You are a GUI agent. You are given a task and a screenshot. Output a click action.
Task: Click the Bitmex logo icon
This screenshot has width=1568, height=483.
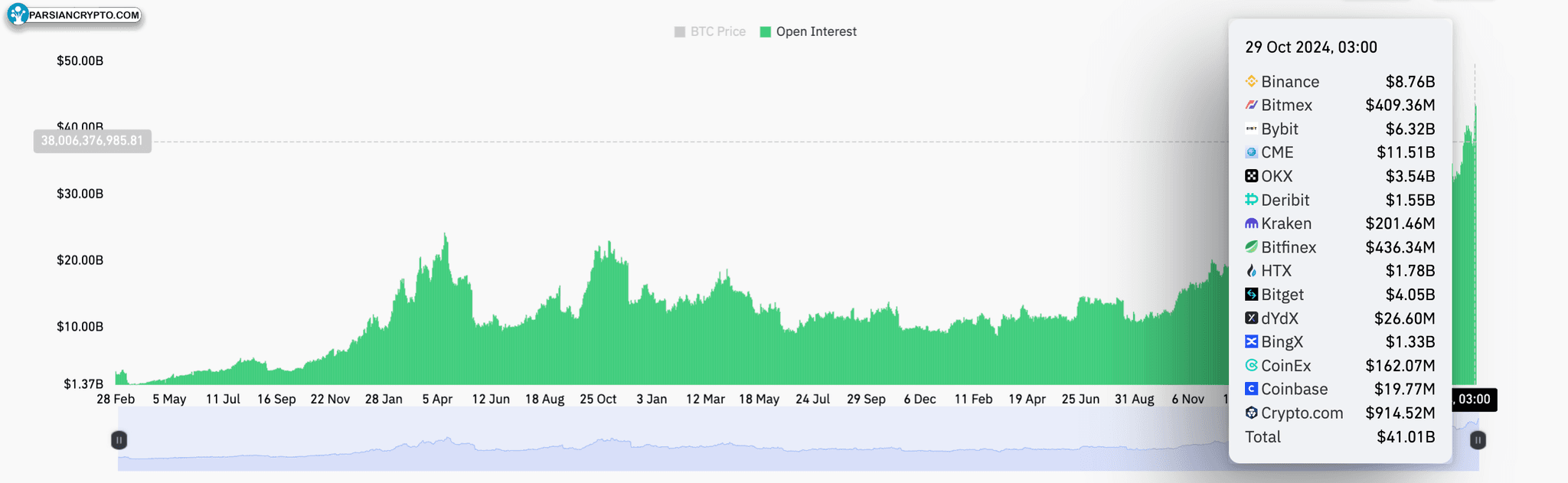coord(1251,105)
